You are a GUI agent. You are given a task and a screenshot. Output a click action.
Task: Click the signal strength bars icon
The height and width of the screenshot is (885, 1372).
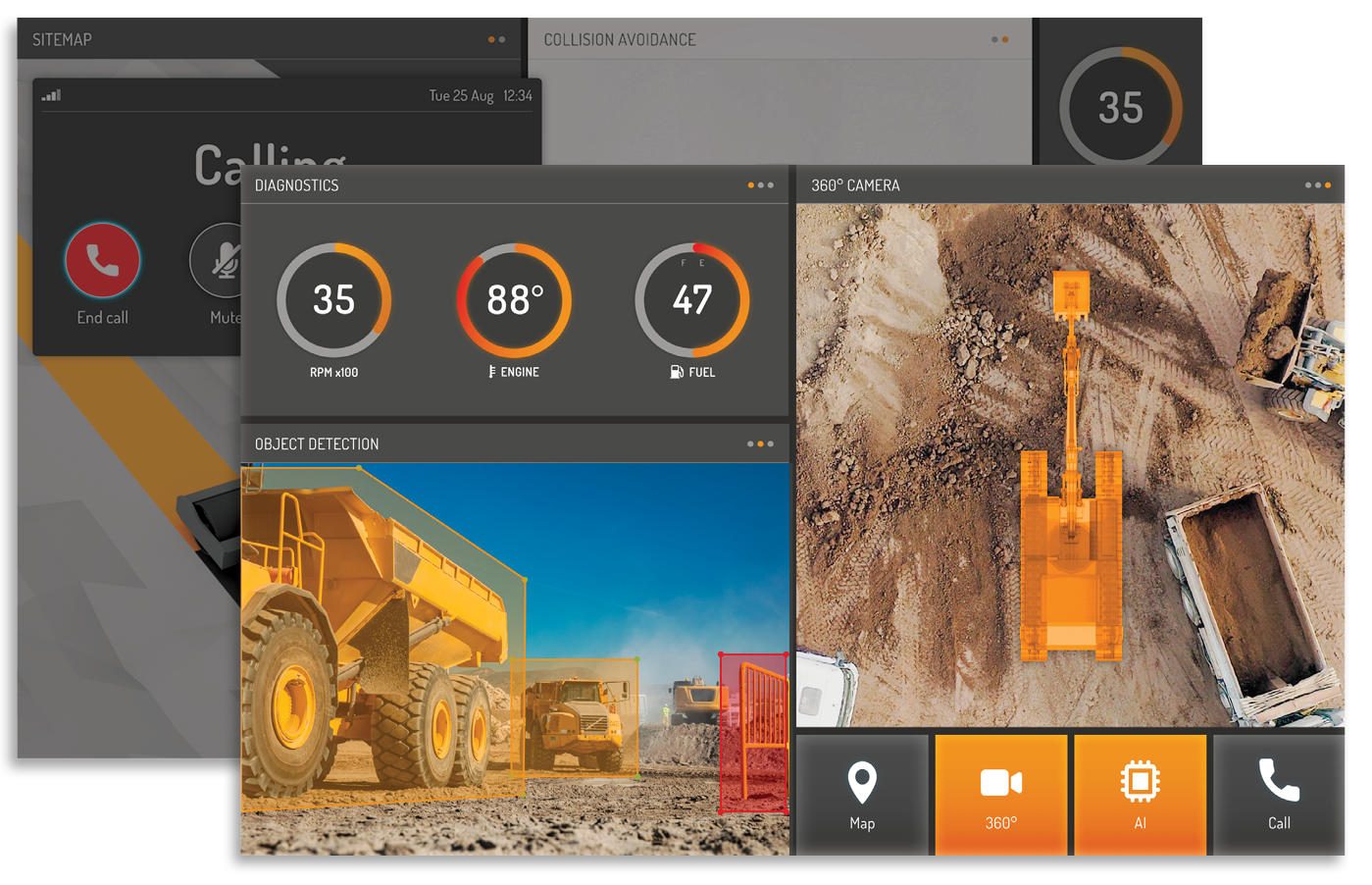point(51,95)
